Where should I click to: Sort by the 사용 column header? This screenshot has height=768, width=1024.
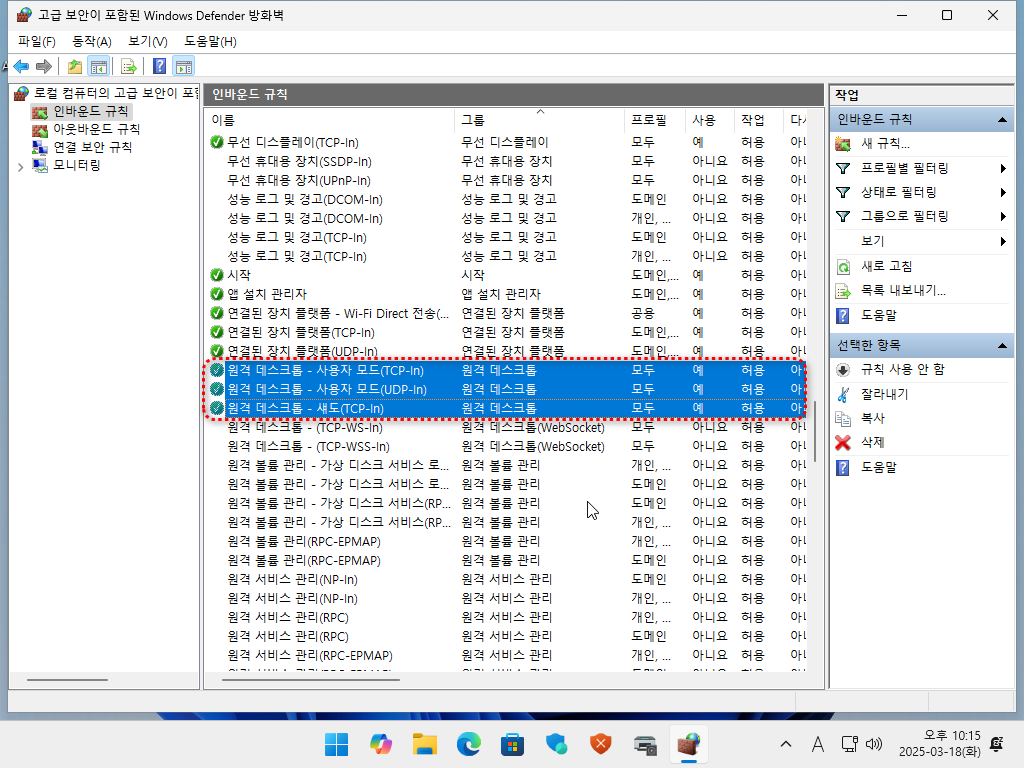[x=710, y=120]
